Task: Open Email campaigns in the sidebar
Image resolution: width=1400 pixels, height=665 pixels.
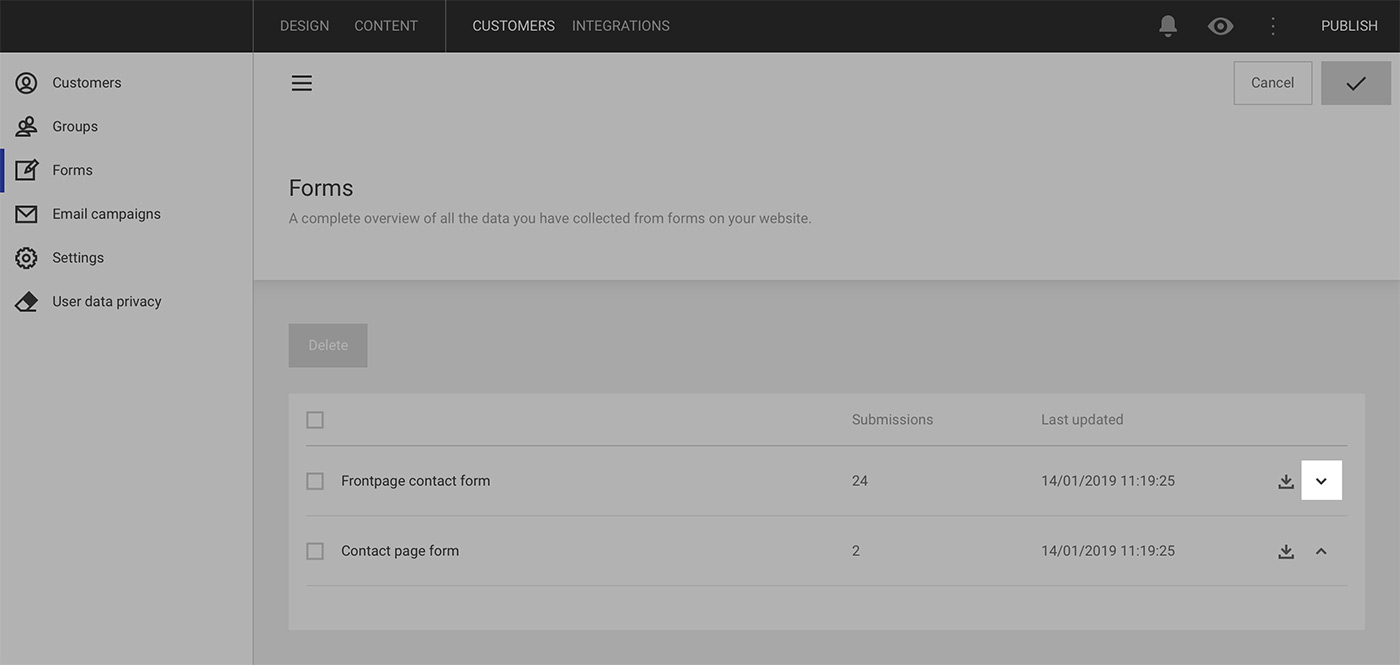Action: (x=106, y=214)
